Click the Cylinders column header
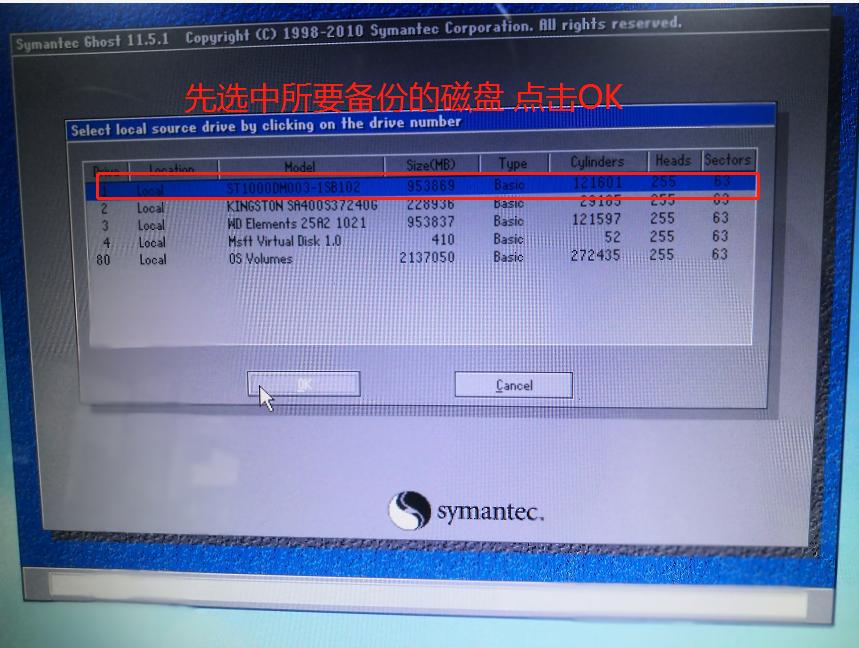The width and height of the screenshot is (859, 648). 597,161
